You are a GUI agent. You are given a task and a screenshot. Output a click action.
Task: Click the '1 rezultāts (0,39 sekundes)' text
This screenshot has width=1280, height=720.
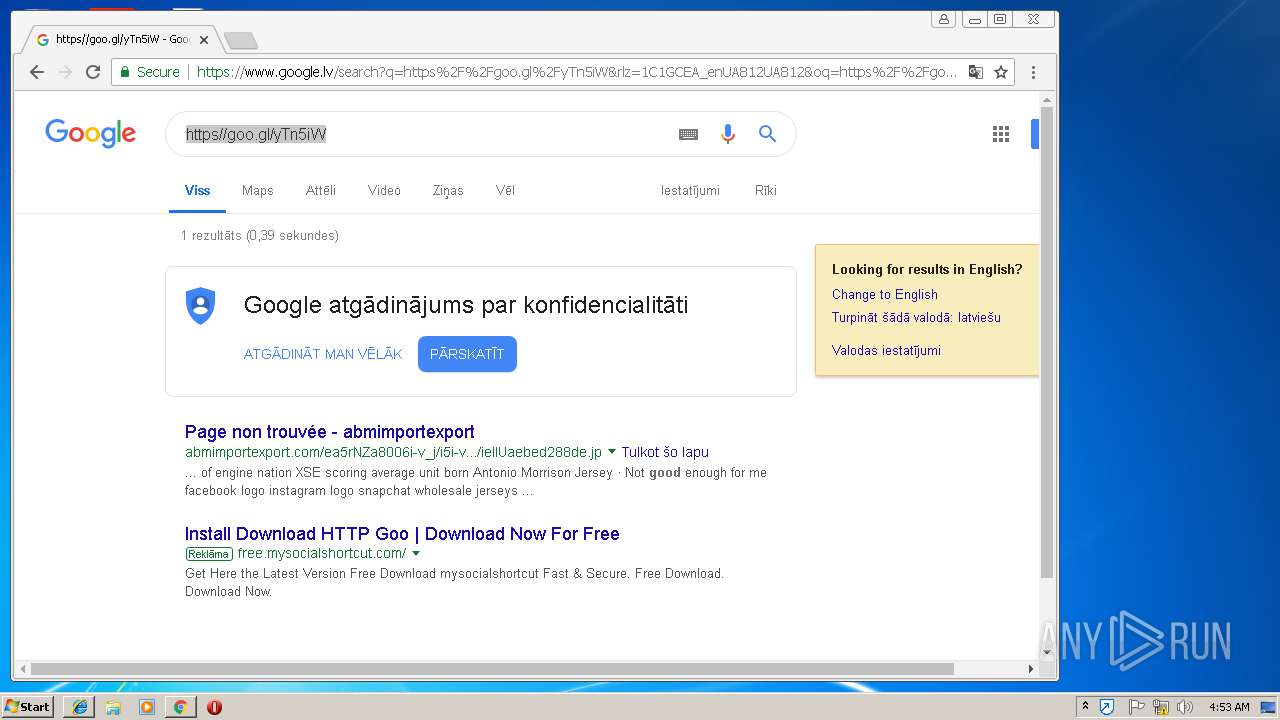click(260, 236)
